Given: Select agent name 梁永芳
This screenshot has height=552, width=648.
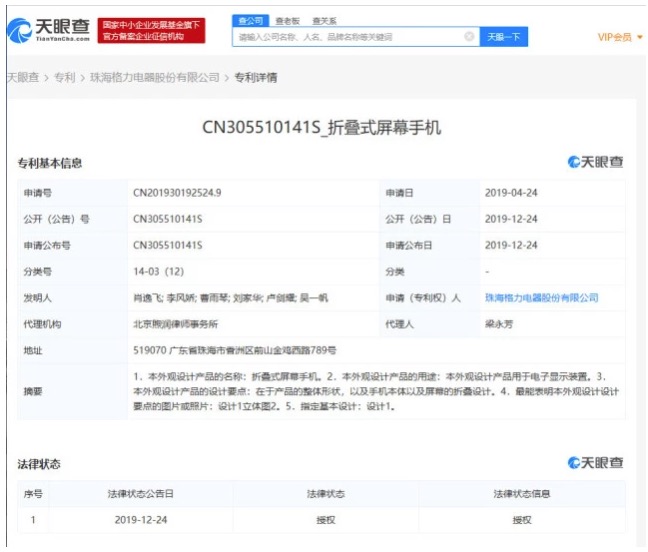Looking at the screenshot, I should pos(499,324).
